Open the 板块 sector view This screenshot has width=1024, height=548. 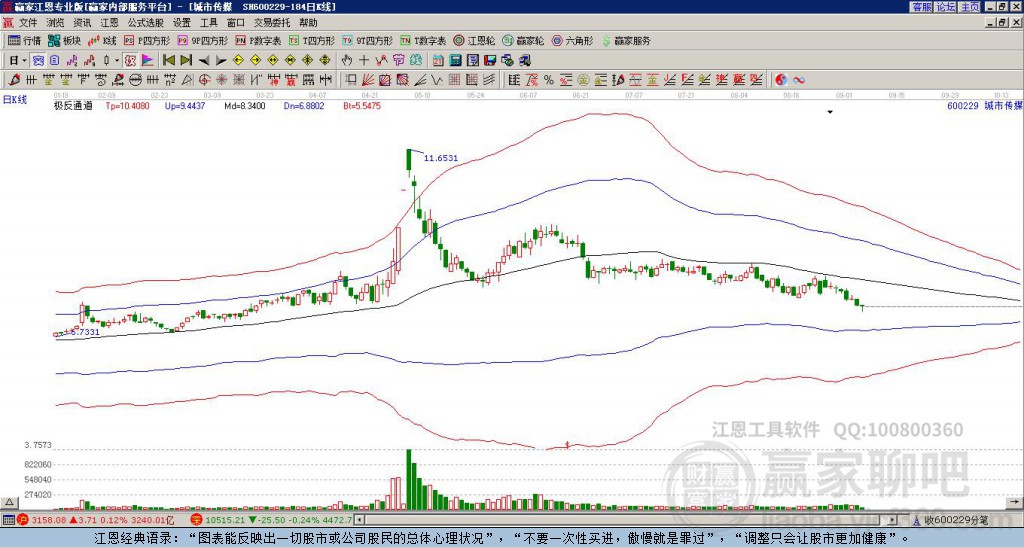(x=64, y=40)
